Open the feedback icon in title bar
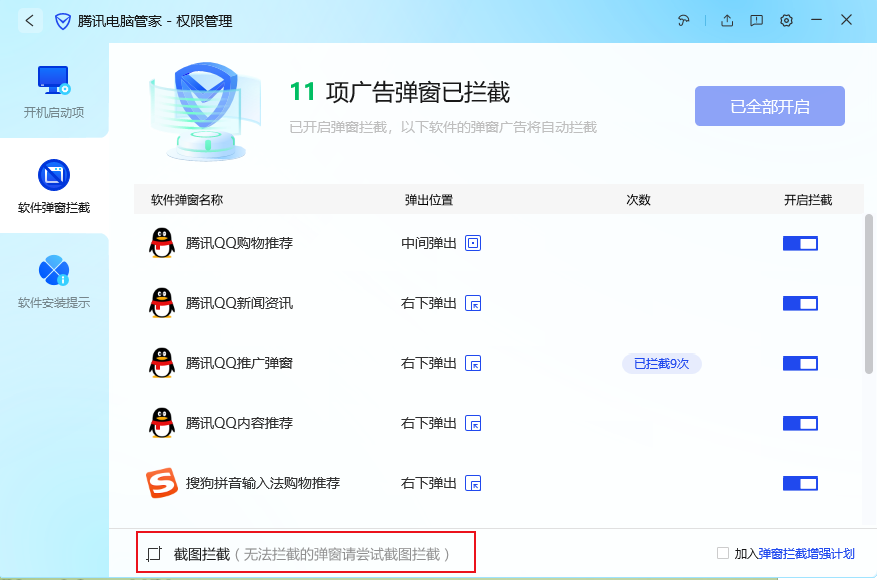The width and height of the screenshot is (877, 580). (683, 21)
